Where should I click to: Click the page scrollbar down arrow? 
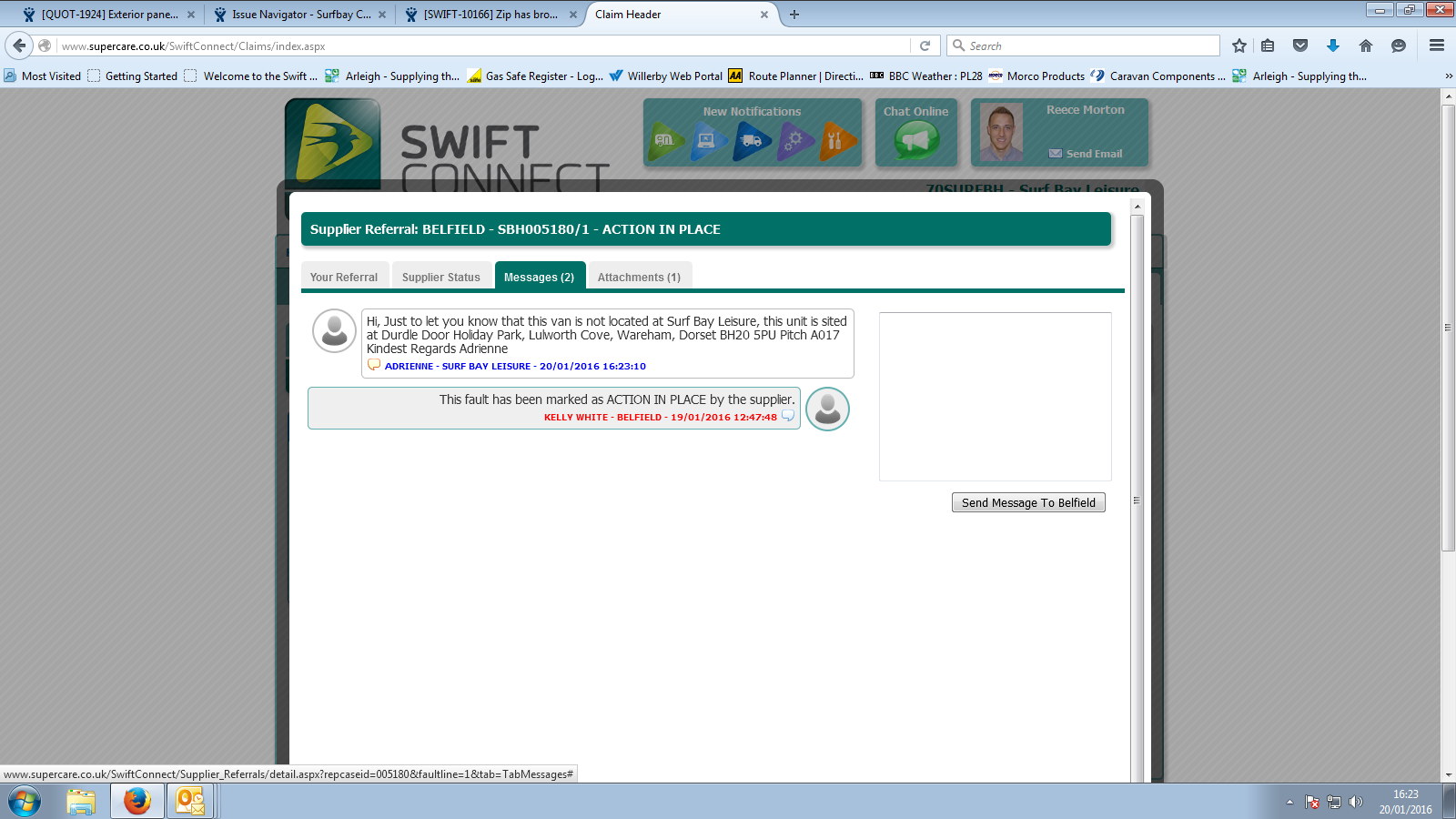click(x=1449, y=775)
